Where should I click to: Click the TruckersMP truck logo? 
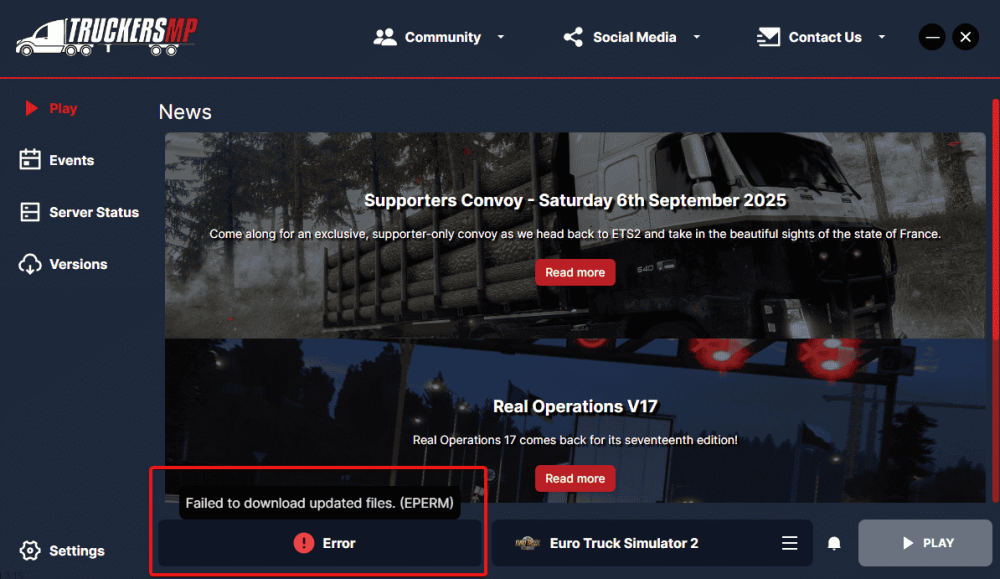point(105,36)
